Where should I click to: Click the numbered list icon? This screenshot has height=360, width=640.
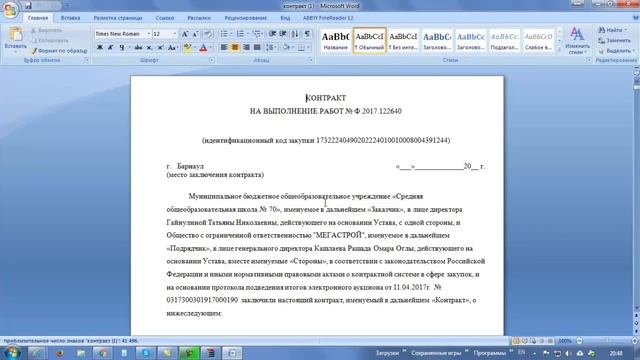tap(240, 34)
